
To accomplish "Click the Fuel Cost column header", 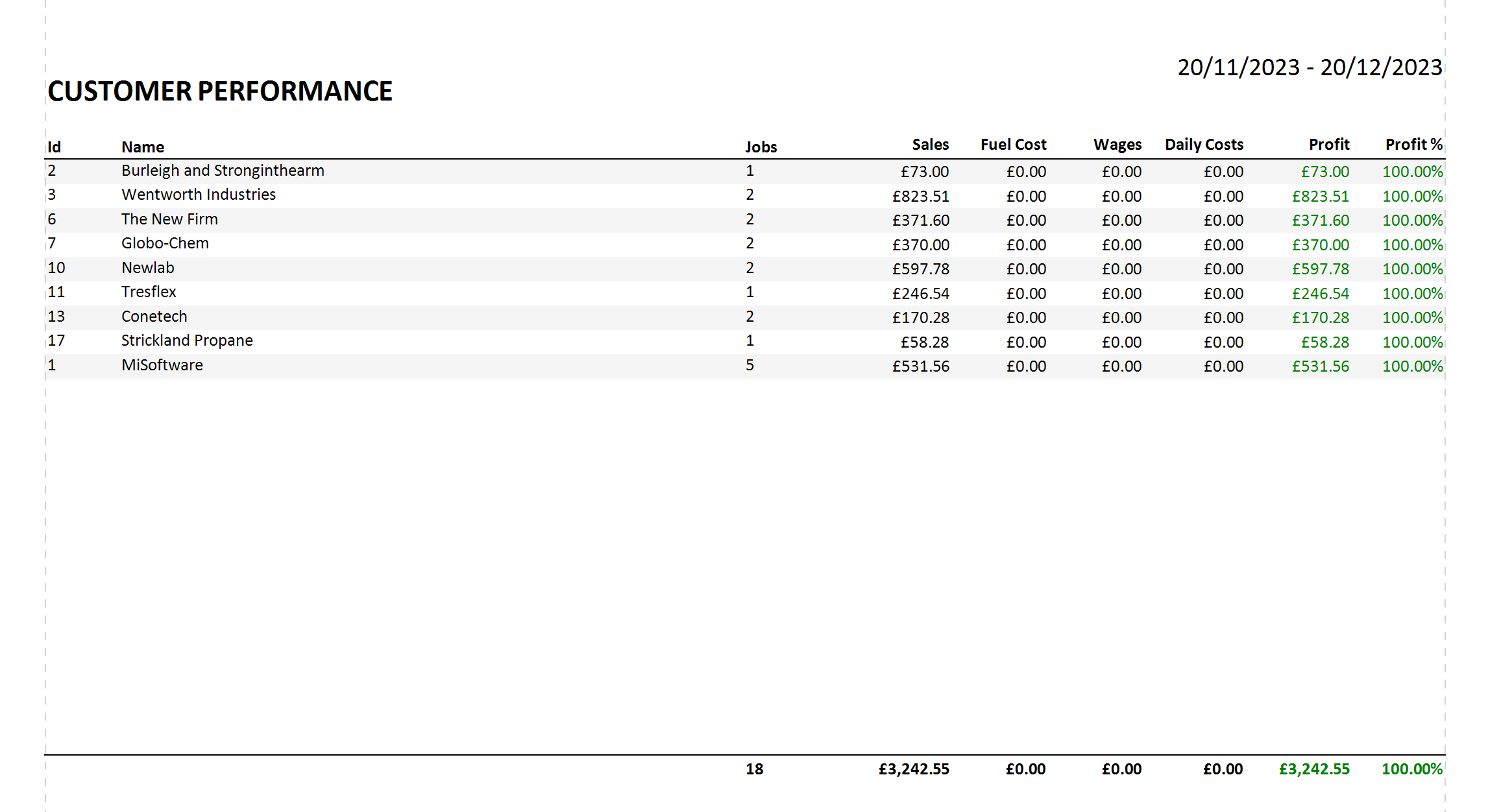I will [x=1013, y=145].
